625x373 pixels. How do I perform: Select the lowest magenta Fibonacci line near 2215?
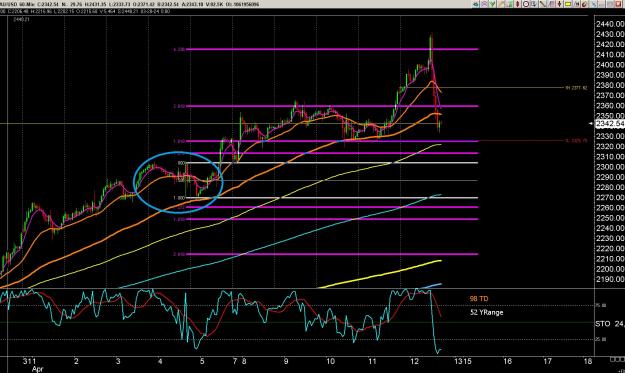(331, 254)
